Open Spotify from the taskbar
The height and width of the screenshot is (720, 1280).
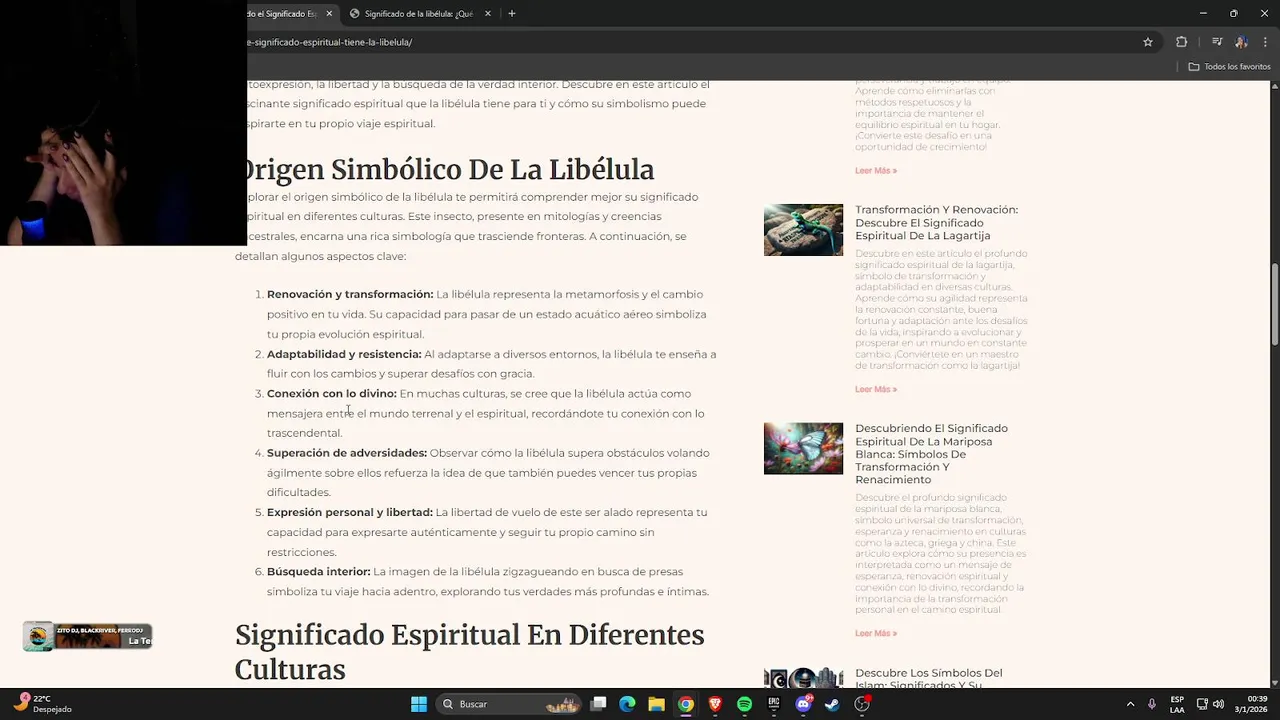pos(744,704)
